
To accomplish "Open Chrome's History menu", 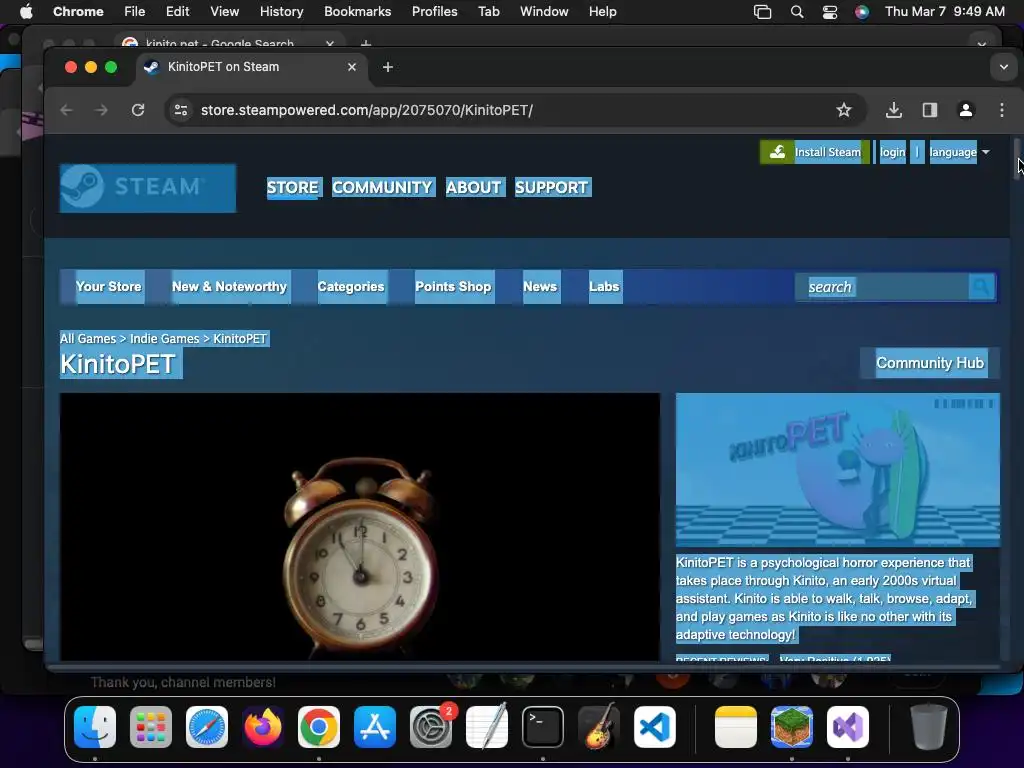I will (x=281, y=12).
